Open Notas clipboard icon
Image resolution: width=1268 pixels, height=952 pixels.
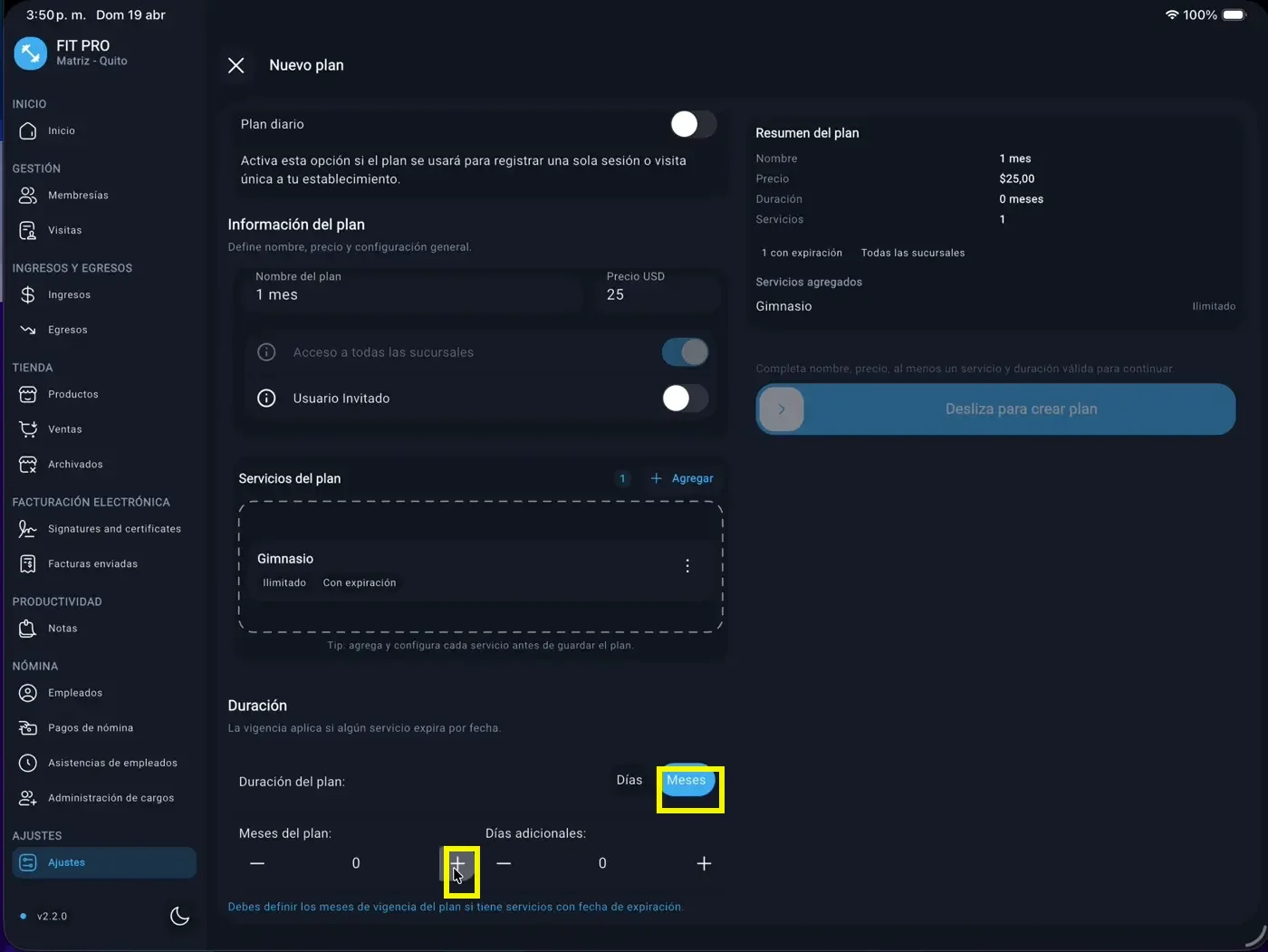click(x=28, y=629)
